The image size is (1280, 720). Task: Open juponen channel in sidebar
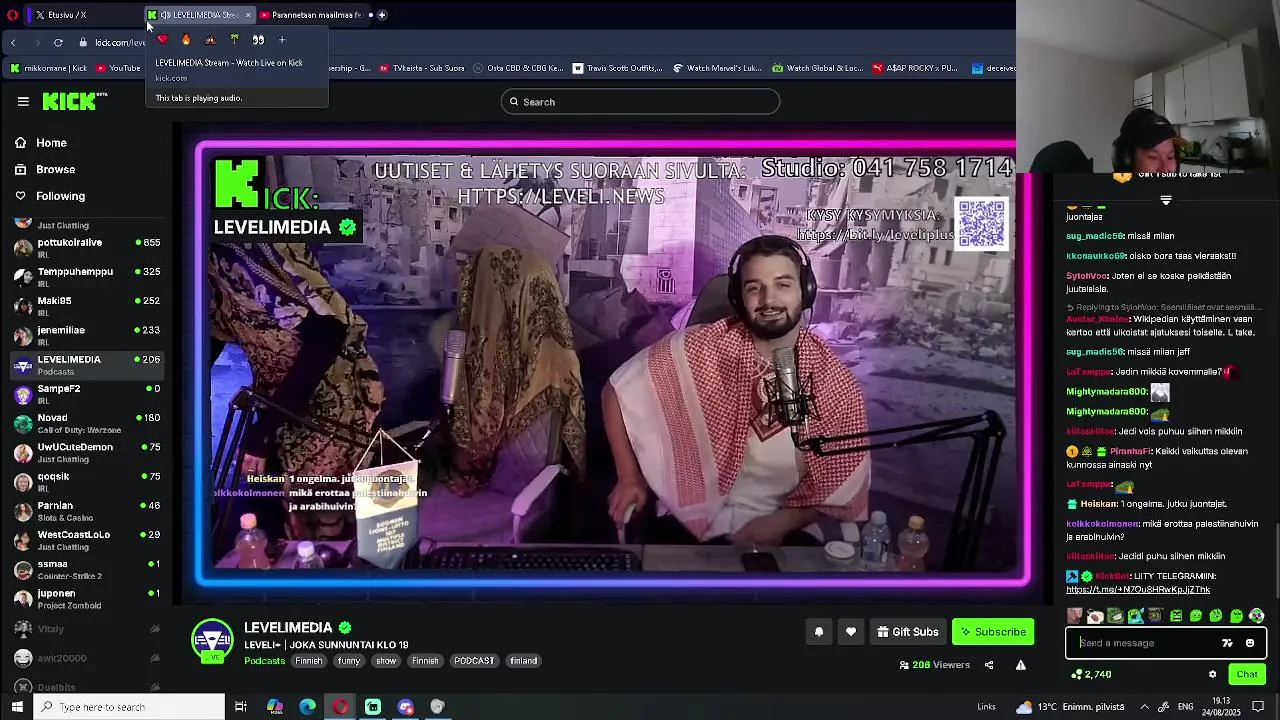point(87,598)
